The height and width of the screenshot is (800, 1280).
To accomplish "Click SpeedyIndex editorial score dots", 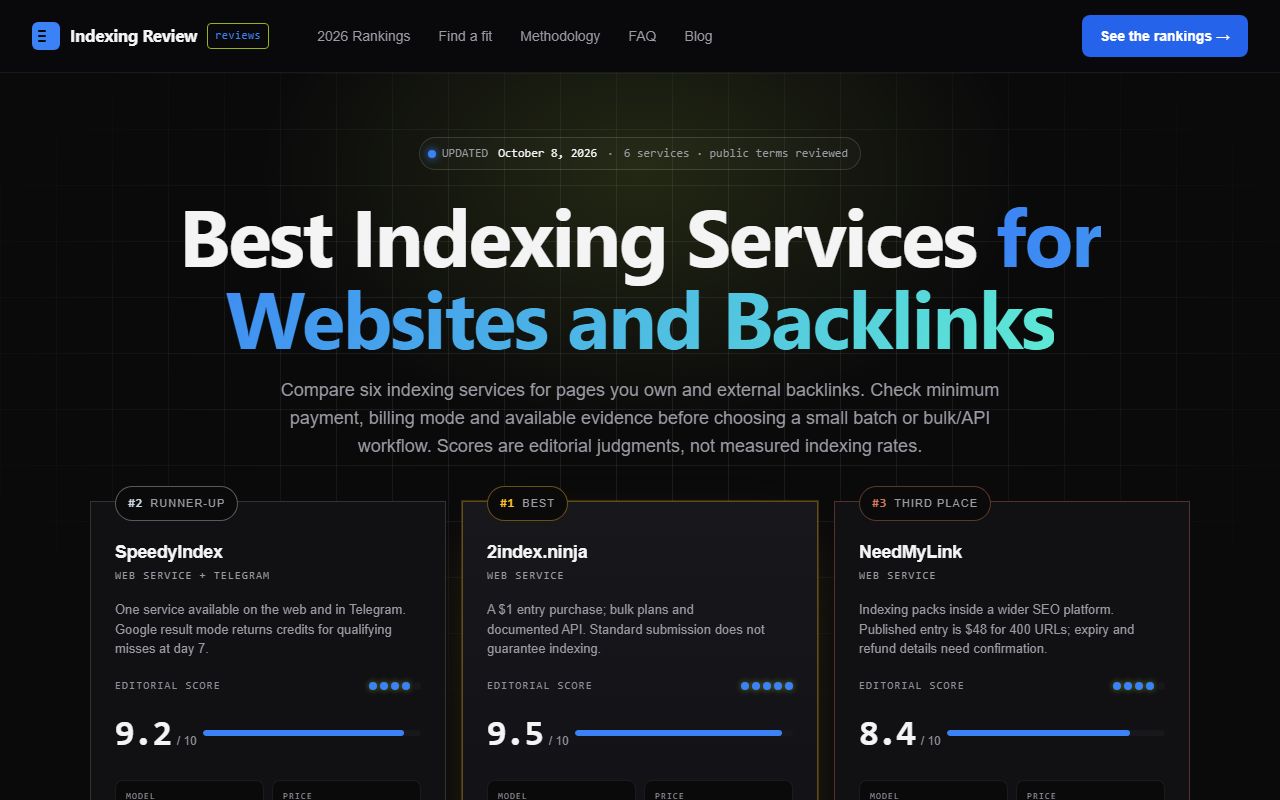I will click(394, 686).
